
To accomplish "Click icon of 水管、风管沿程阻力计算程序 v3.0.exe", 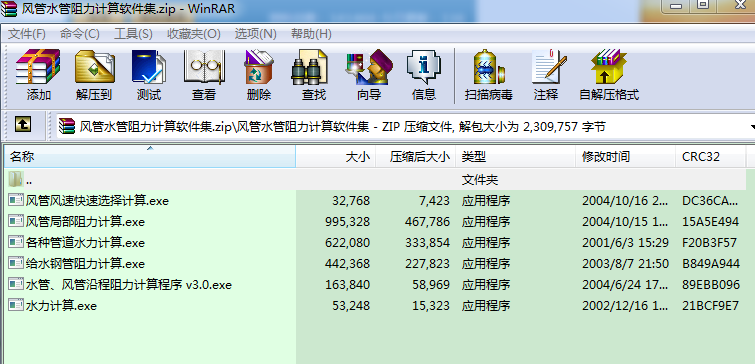I will click(16, 284).
